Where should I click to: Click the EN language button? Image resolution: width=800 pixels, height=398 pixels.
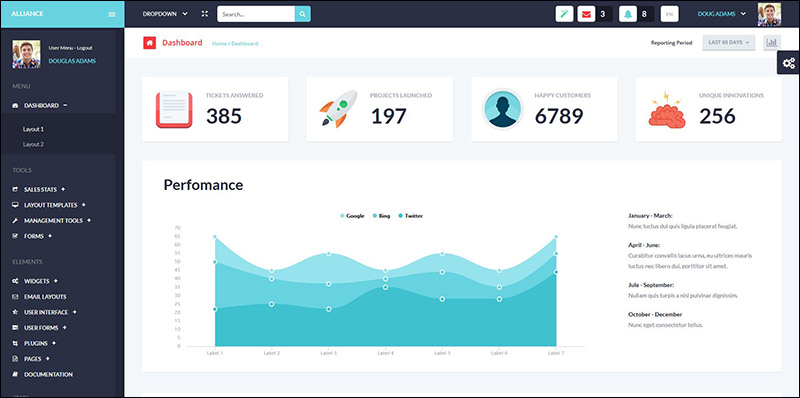click(669, 14)
